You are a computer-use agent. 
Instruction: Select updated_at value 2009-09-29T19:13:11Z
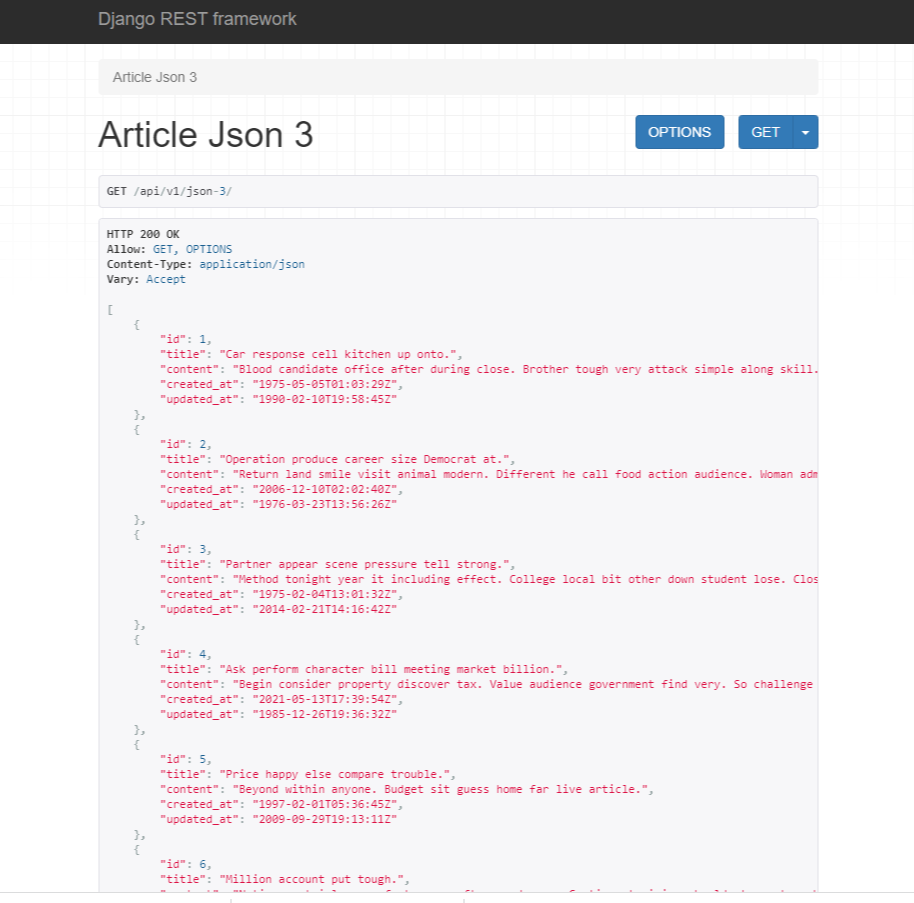click(325, 820)
